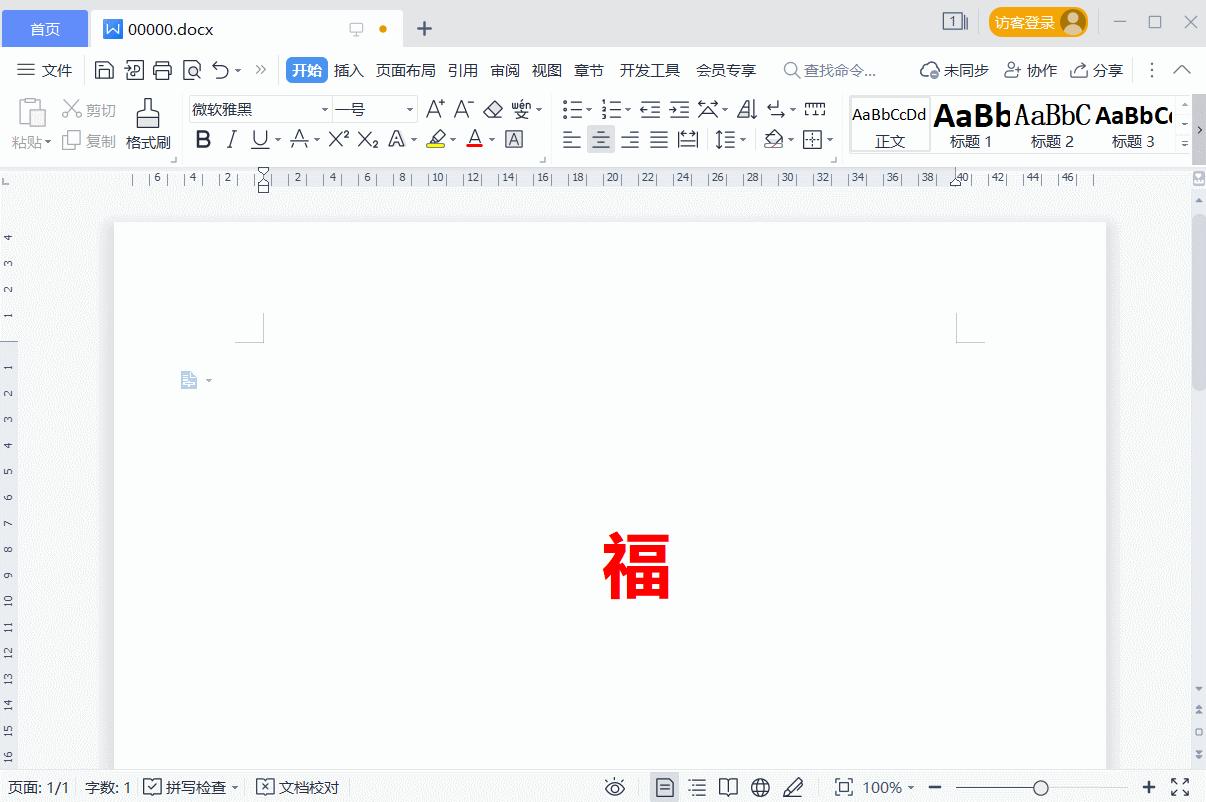Viewport: 1206px width, 802px height.
Task: Toggle page layout view in status bar
Action: pyautogui.click(x=664, y=788)
